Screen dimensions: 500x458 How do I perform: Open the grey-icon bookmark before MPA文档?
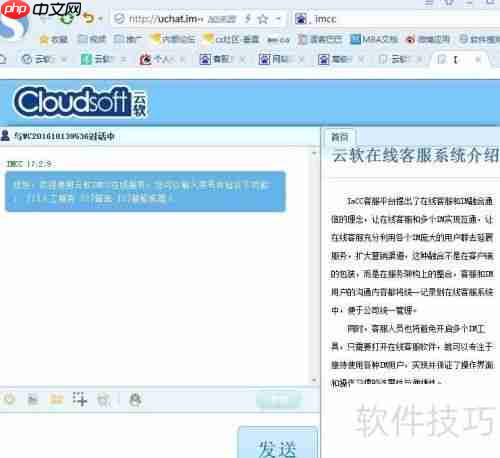coord(320,39)
